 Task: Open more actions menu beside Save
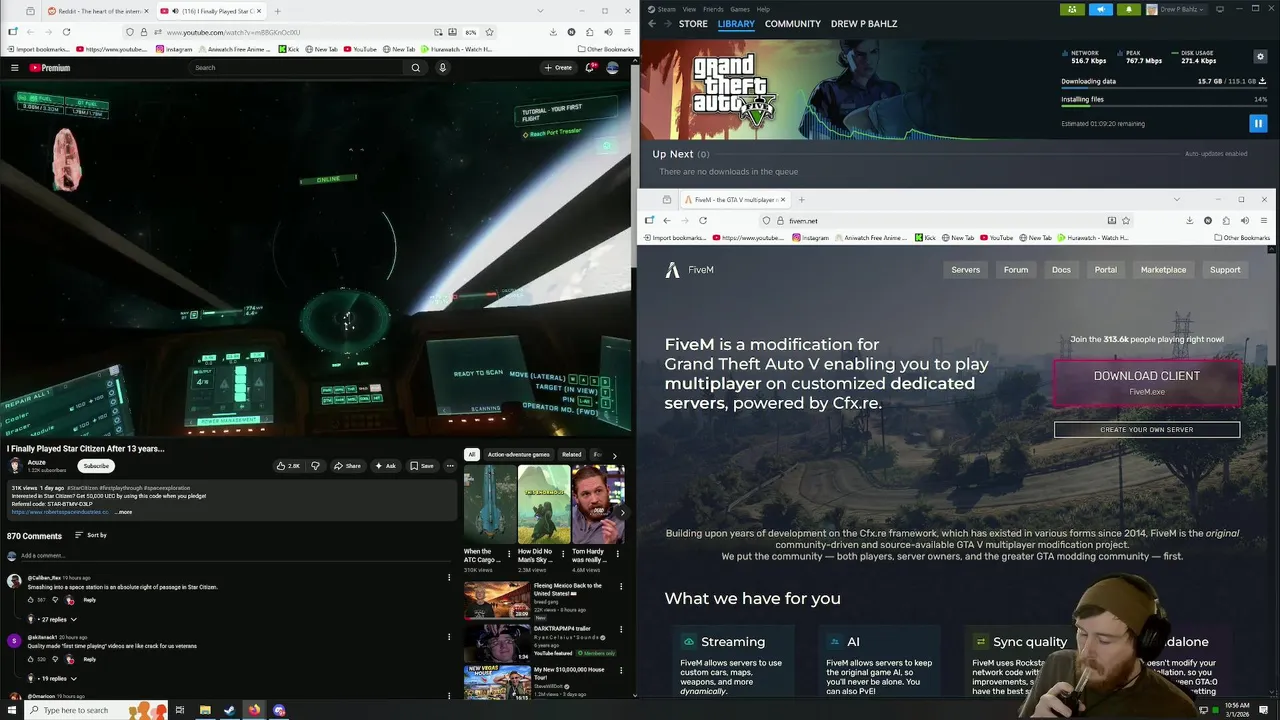pyautogui.click(x=450, y=466)
